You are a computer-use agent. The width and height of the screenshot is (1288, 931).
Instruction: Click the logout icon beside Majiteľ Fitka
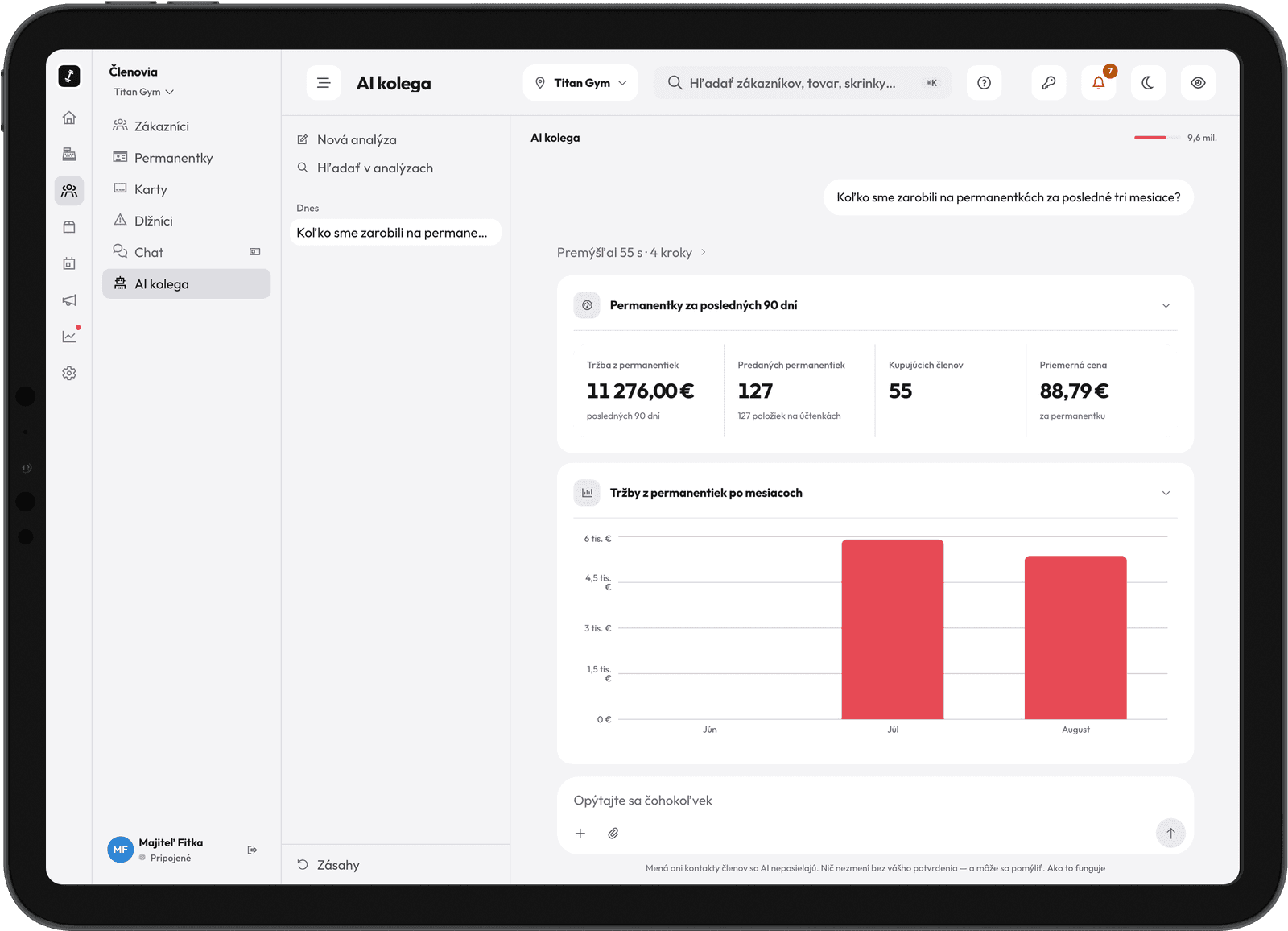coord(253,850)
